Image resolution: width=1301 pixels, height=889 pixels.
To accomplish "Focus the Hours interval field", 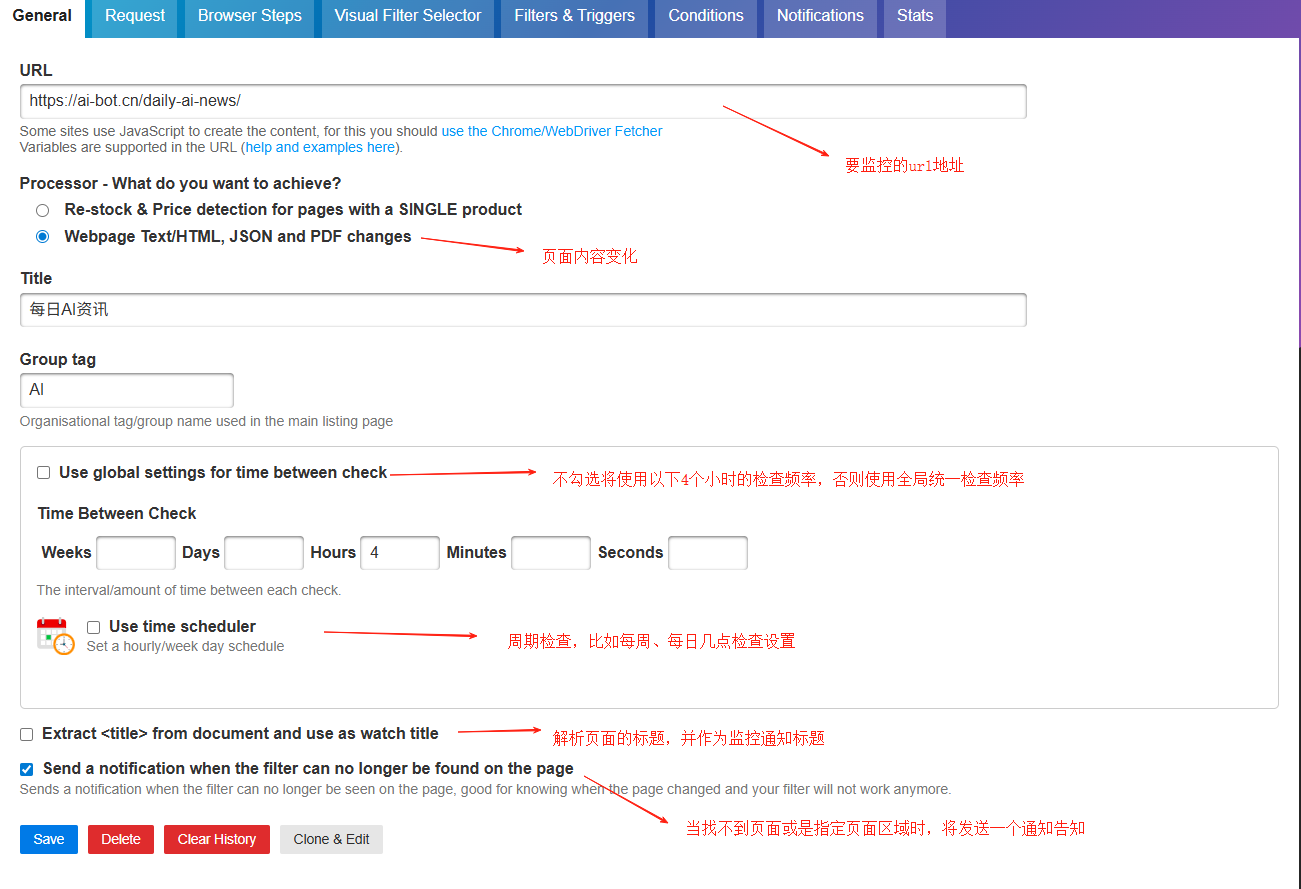I will click(399, 553).
